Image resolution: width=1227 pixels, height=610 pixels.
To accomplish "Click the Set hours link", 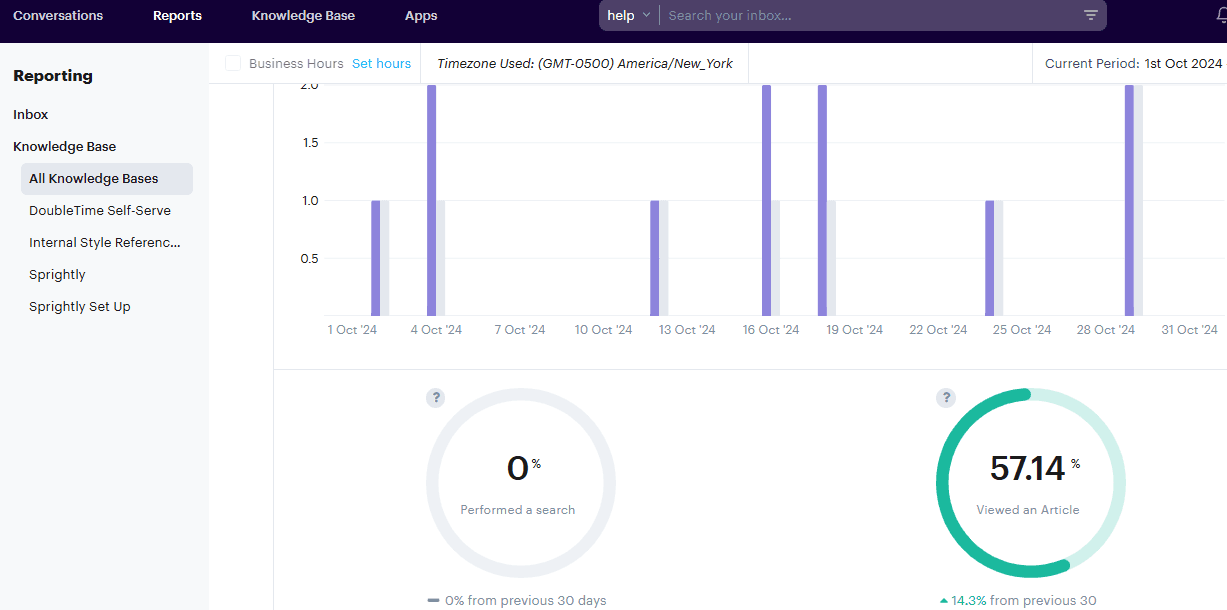I will pyautogui.click(x=381, y=62).
